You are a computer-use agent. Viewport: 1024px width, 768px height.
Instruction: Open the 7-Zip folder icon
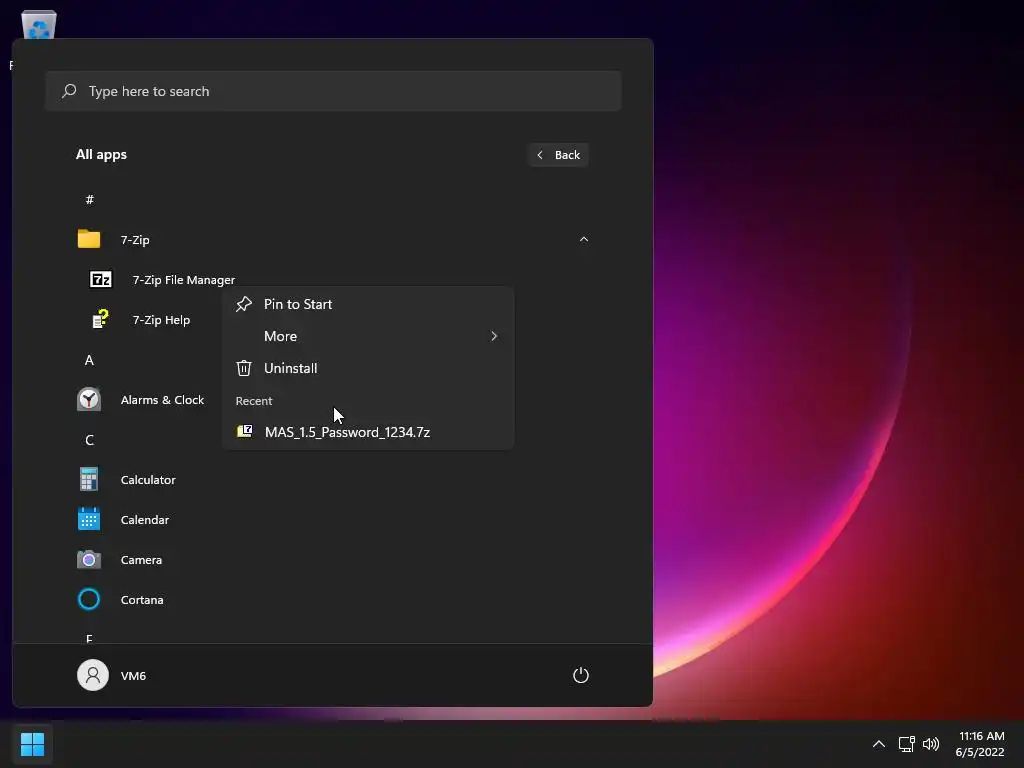[x=89, y=239]
